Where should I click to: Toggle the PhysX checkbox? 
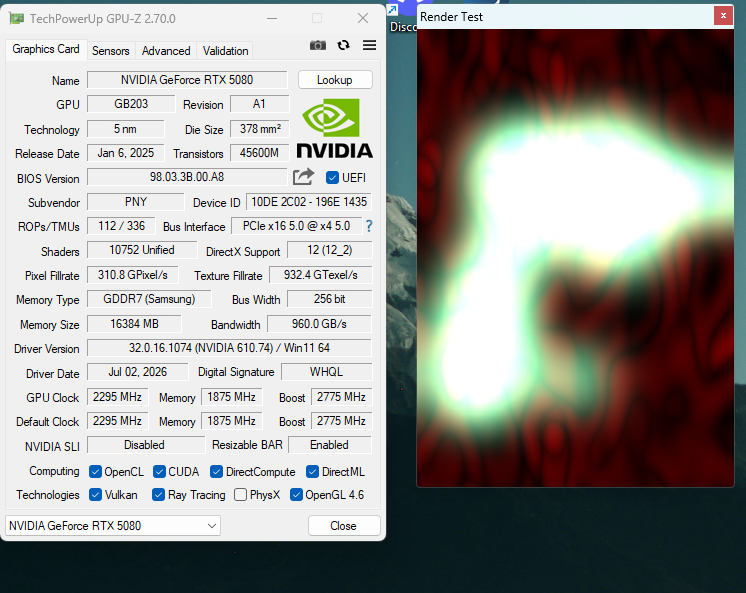240,495
